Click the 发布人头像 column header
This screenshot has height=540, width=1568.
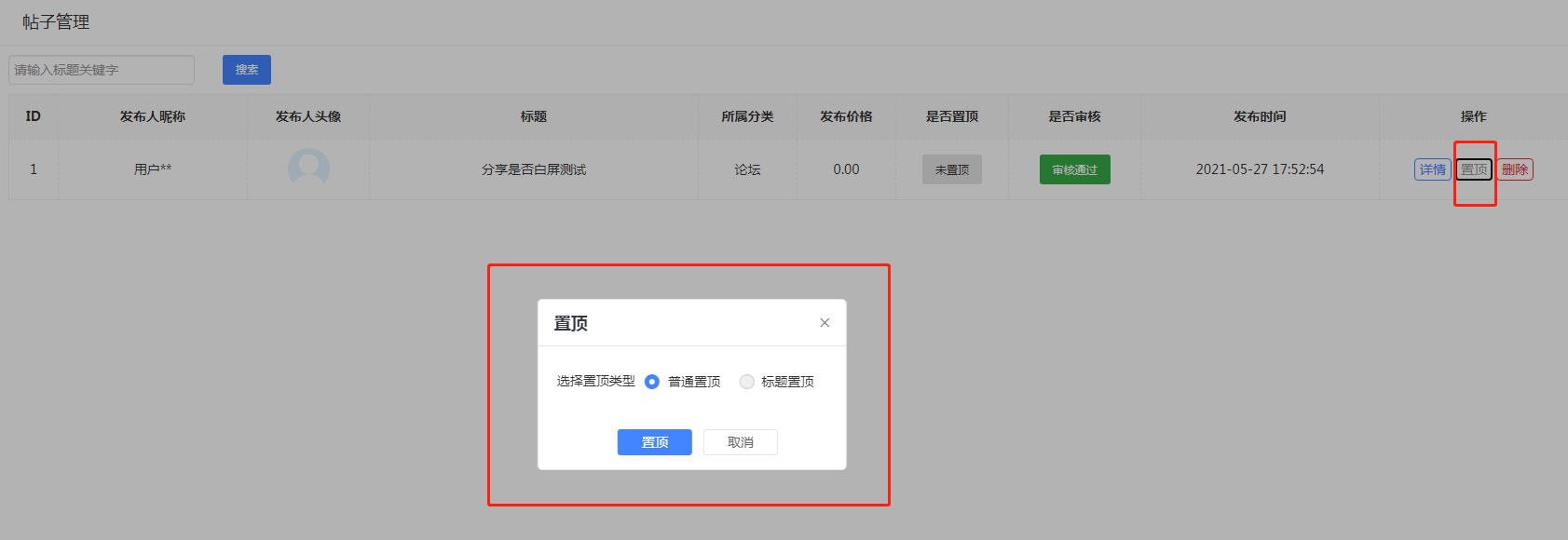coord(308,116)
